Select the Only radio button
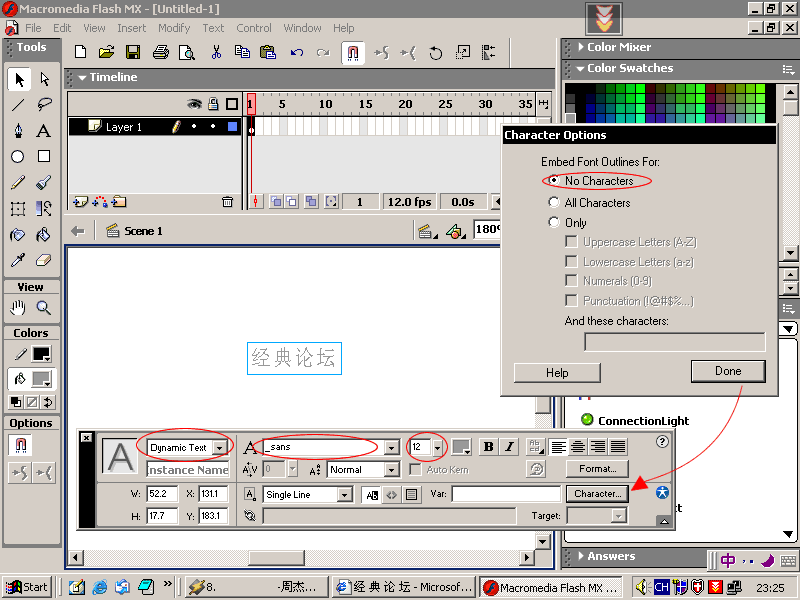The image size is (800, 600). 554,222
